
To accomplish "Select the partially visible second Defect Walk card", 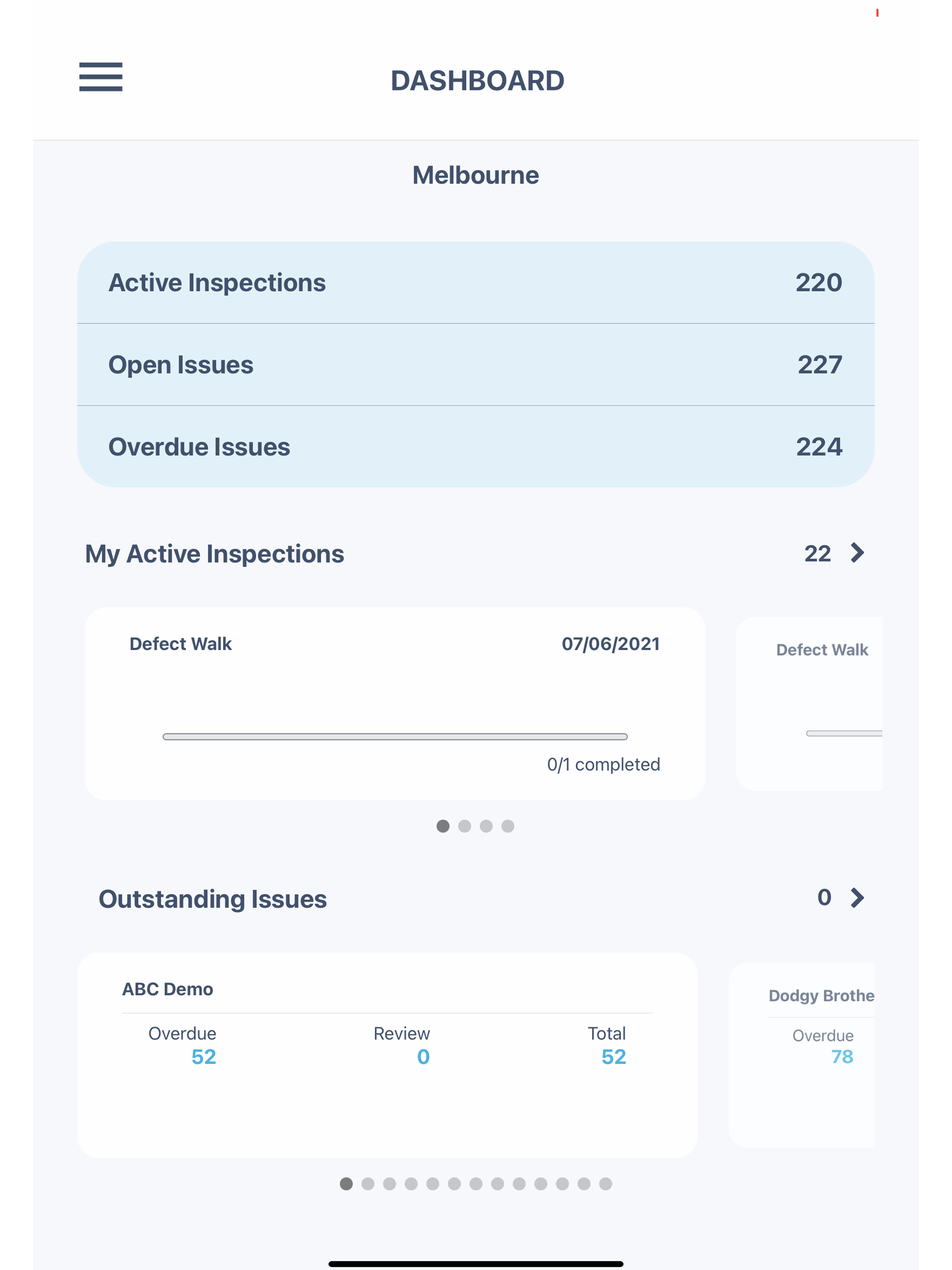I will (821, 703).
